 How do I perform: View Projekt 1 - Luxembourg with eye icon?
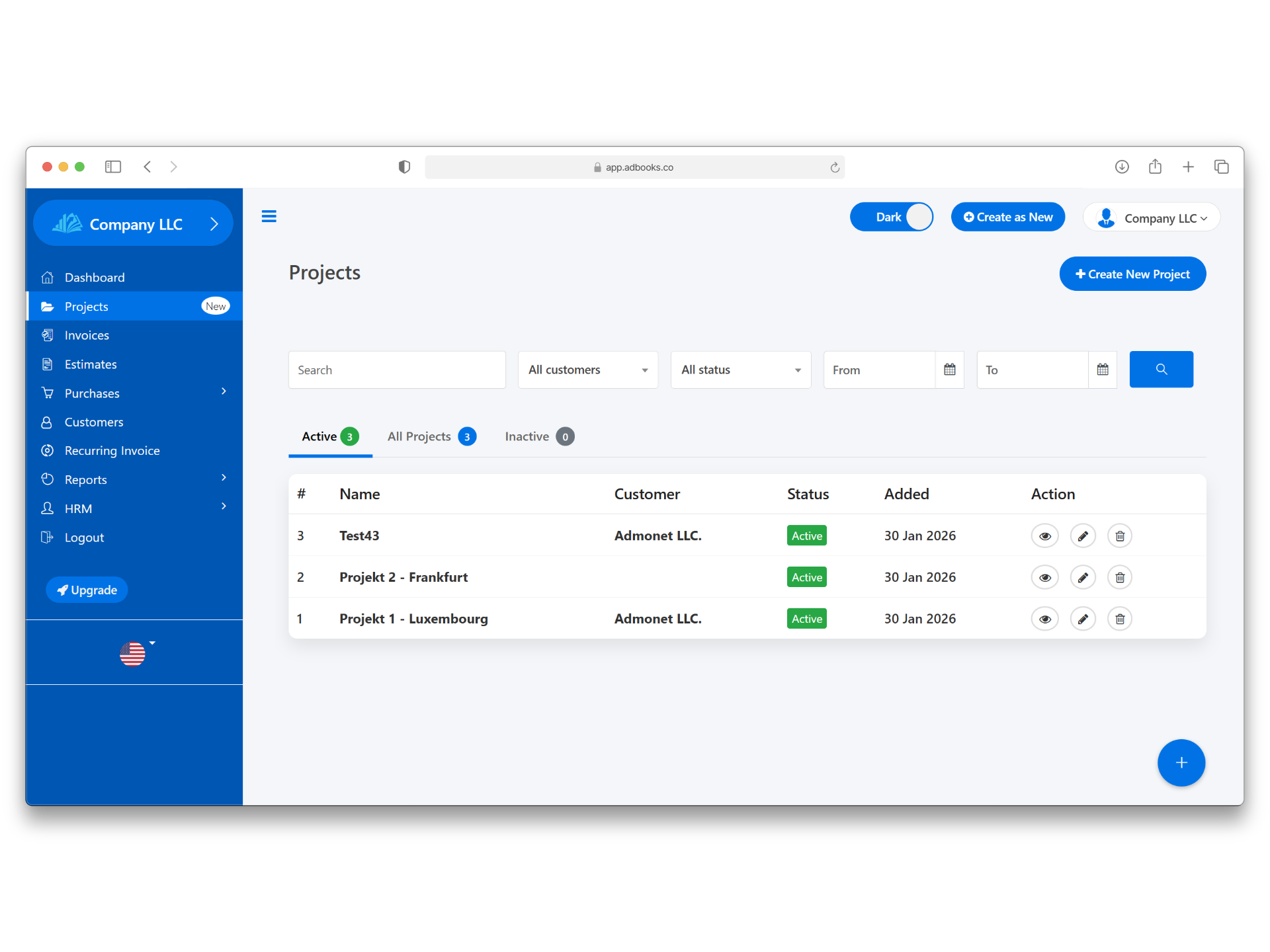(1044, 619)
